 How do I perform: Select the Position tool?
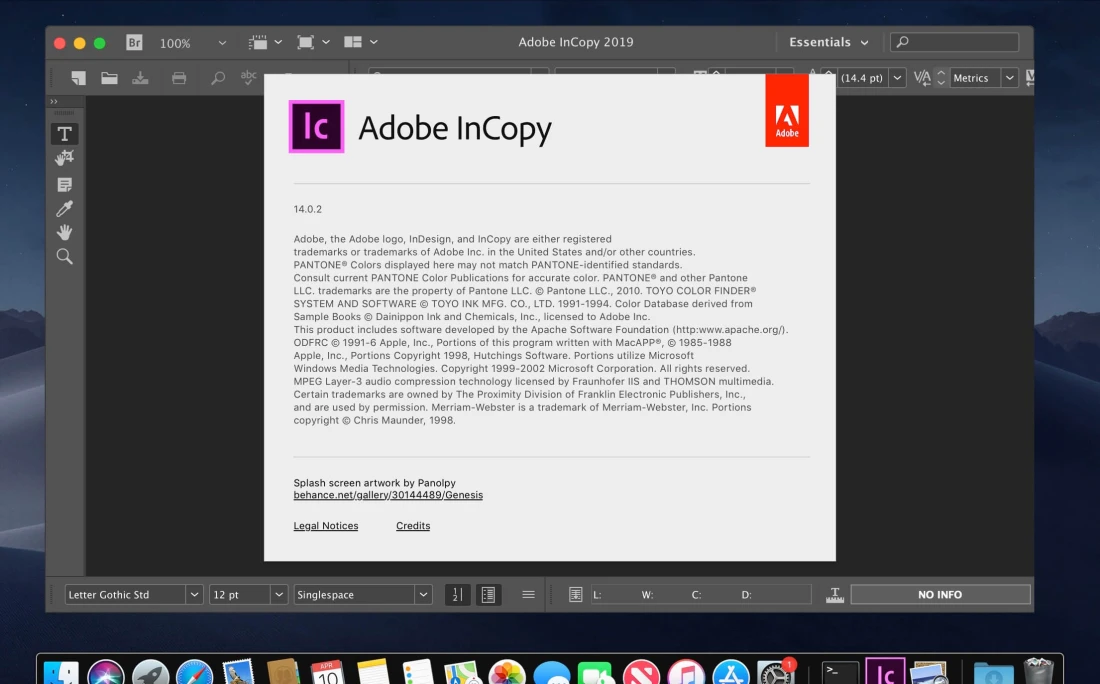coord(64,158)
